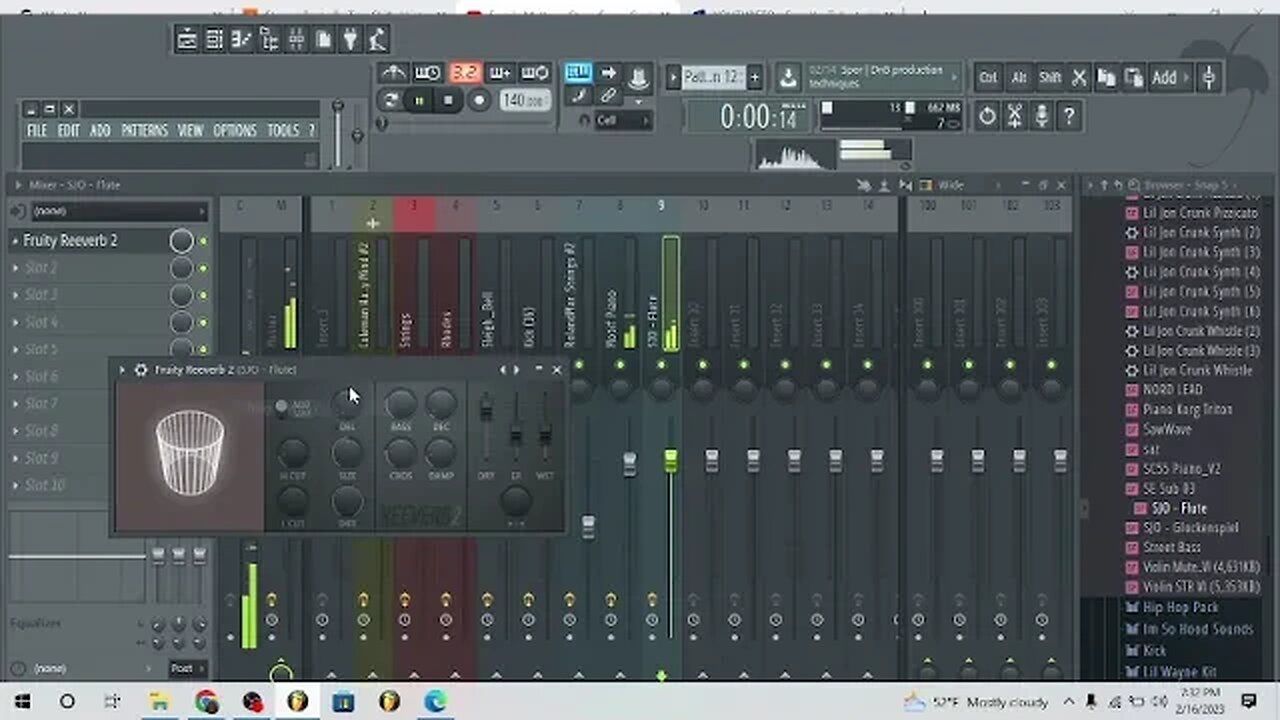Click the Shift modifier button
This screenshot has height=720, width=1280.
point(1049,77)
